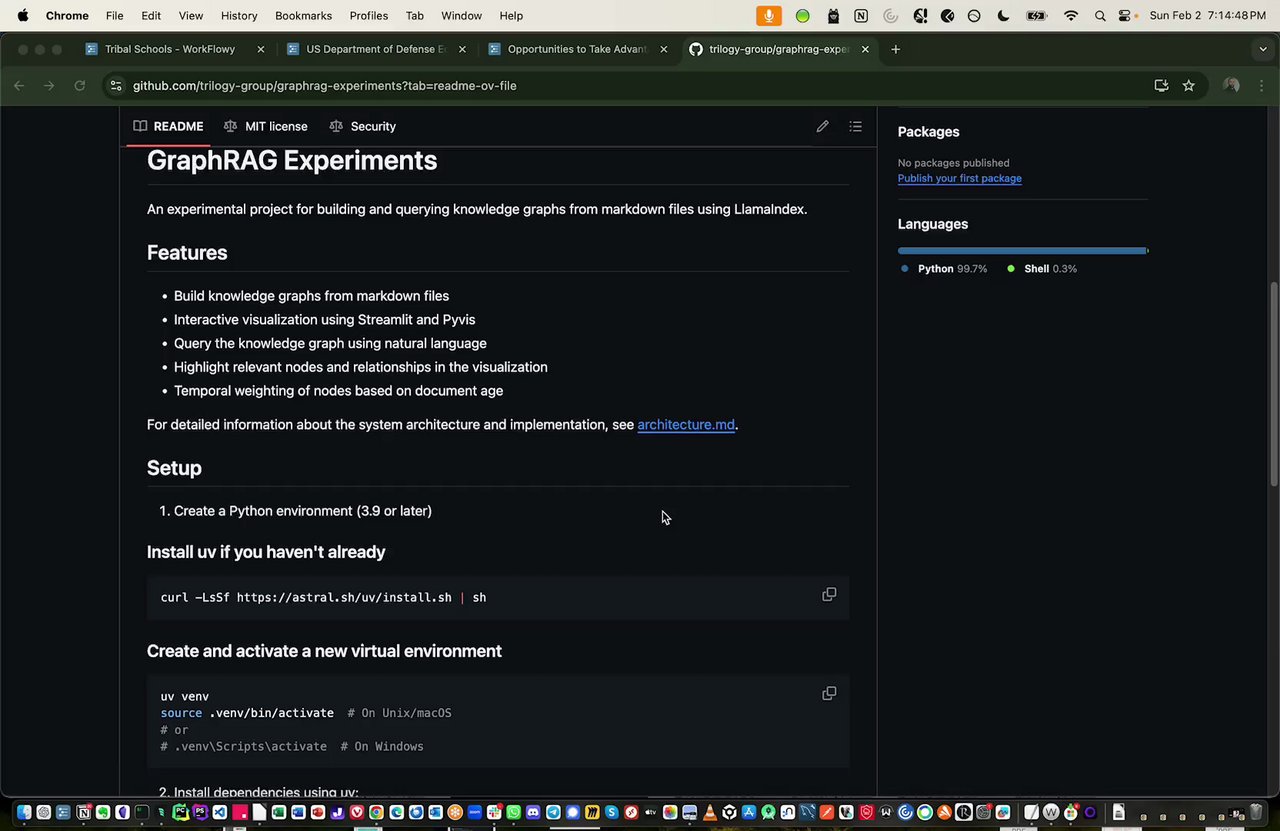1280x831 pixels.
Task: Click the orange microphone menu bar icon
Action: 769,16
